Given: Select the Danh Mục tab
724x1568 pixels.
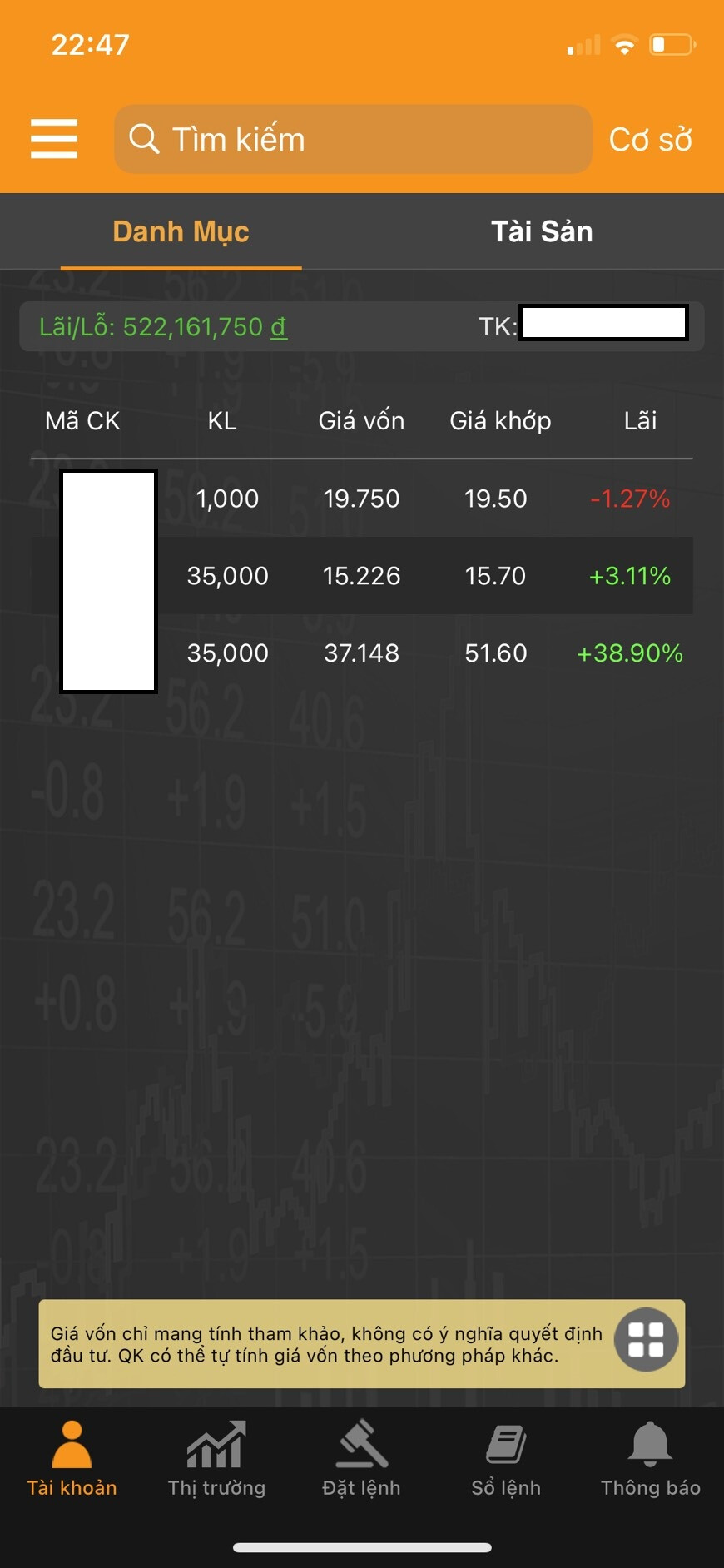Looking at the screenshot, I should pos(181,231).
